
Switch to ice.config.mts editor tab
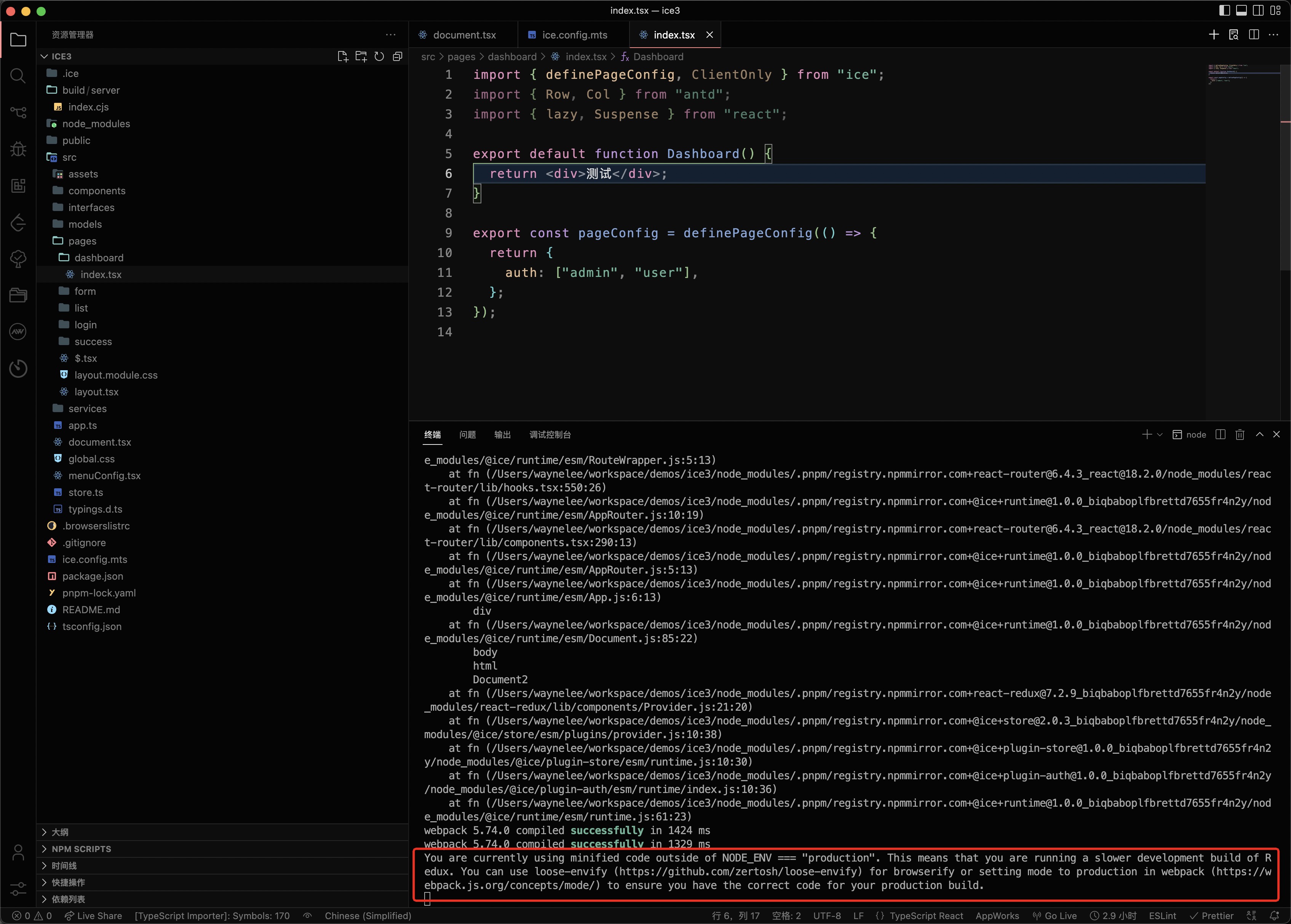click(x=573, y=35)
